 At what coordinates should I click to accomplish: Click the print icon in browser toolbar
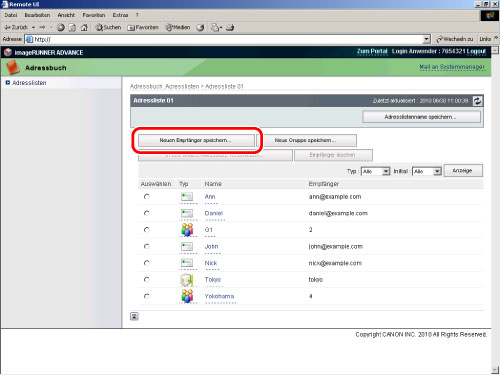click(230, 28)
